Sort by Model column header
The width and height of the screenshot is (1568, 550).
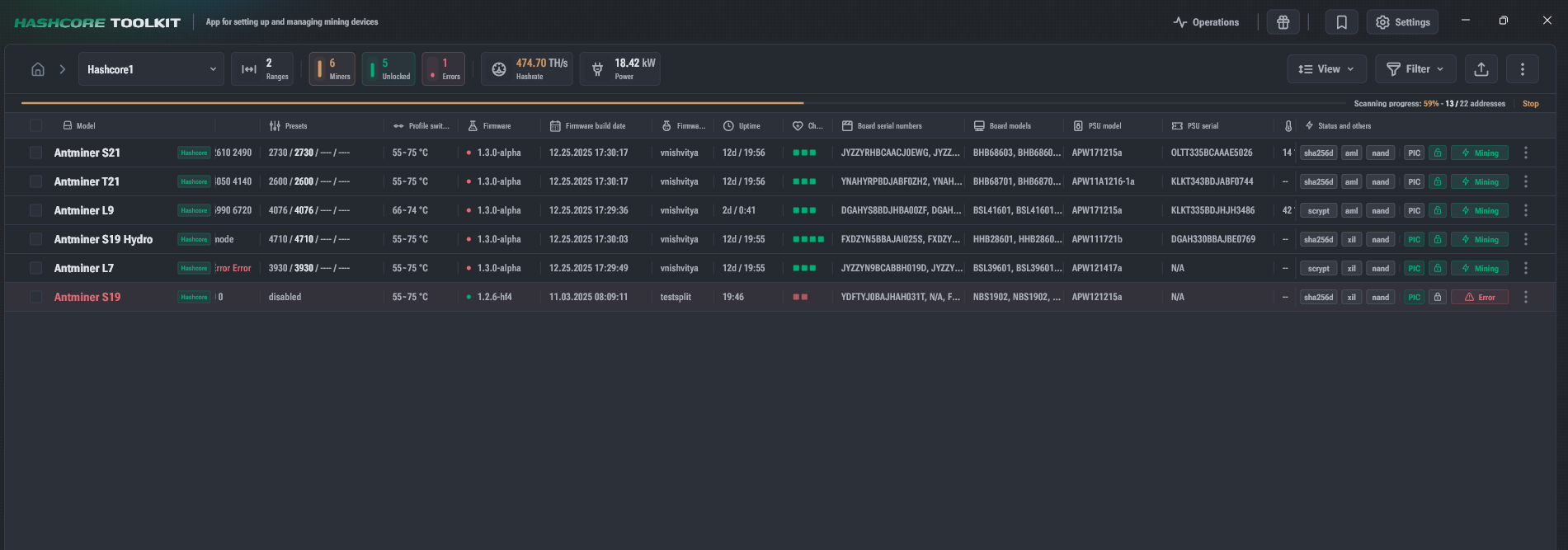pyautogui.click(x=79, y=126)
